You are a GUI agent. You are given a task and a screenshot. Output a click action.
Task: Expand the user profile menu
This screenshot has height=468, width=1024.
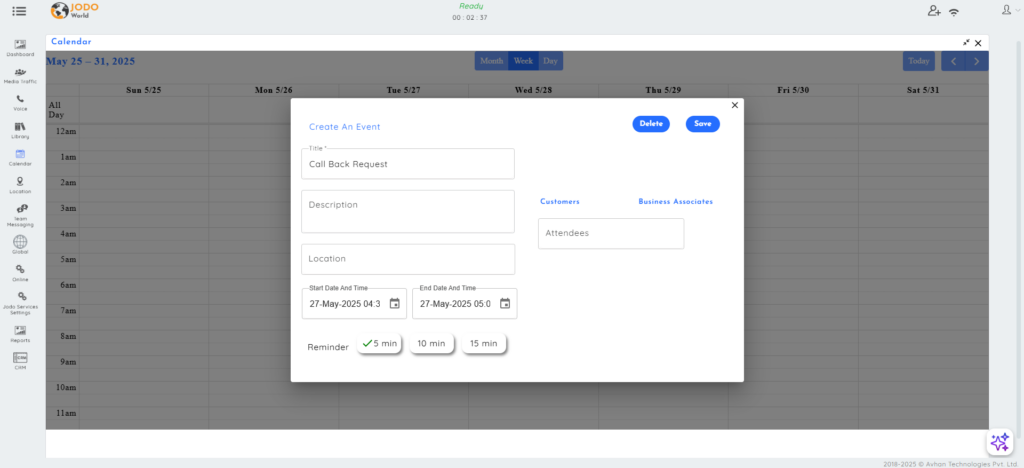click(x=1008, y=10)
